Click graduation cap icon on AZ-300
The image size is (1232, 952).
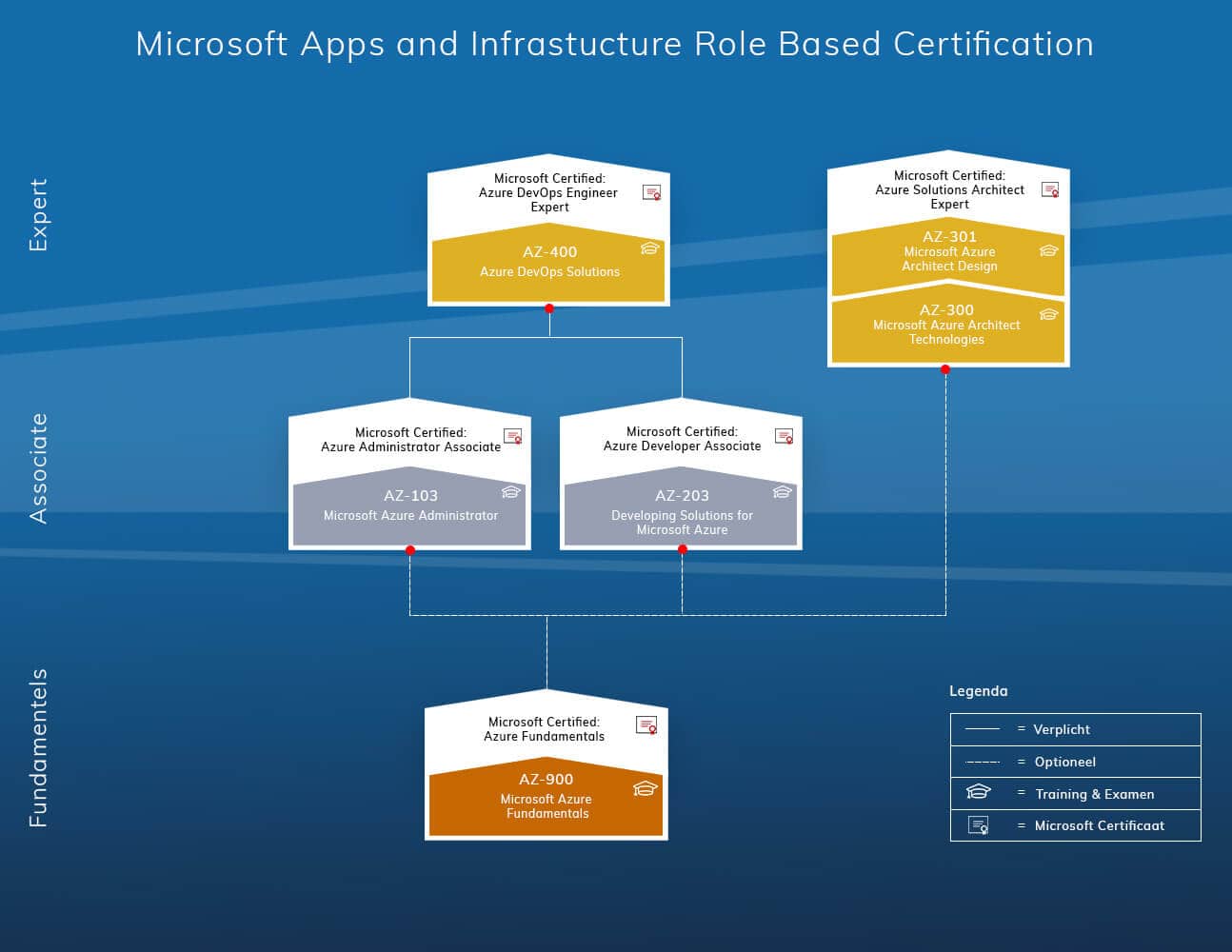point(1048,314)
